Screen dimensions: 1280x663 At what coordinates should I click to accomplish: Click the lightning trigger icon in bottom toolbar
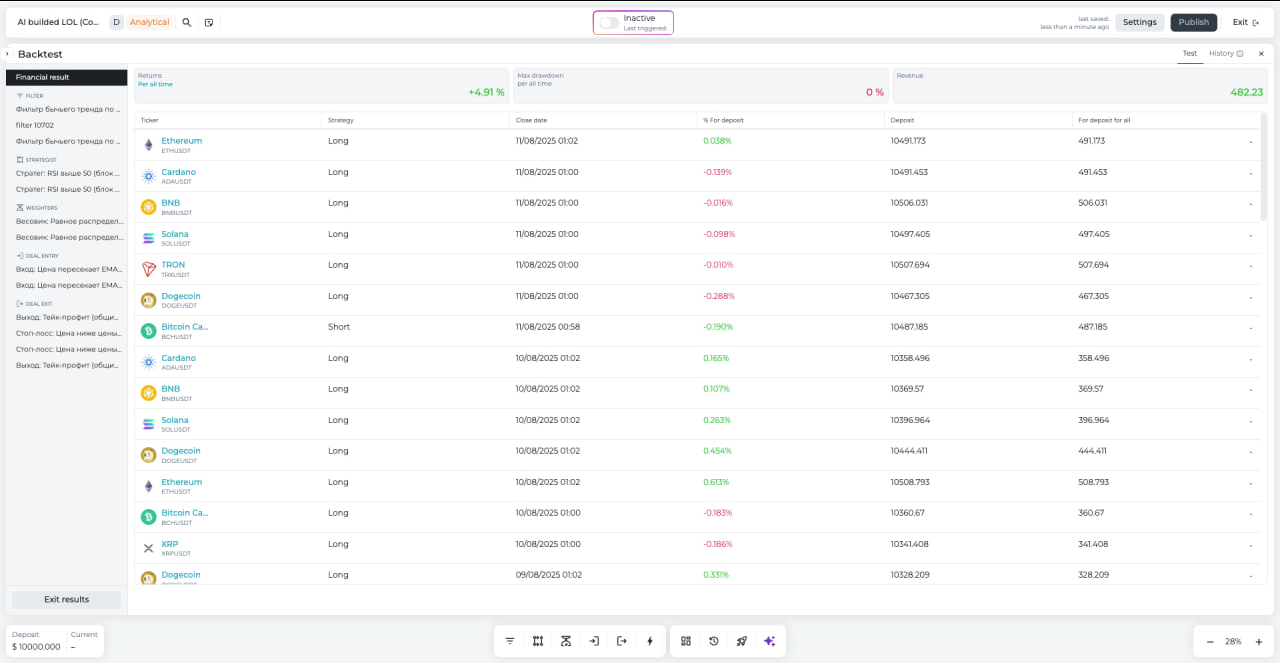[x=650, y=641]
